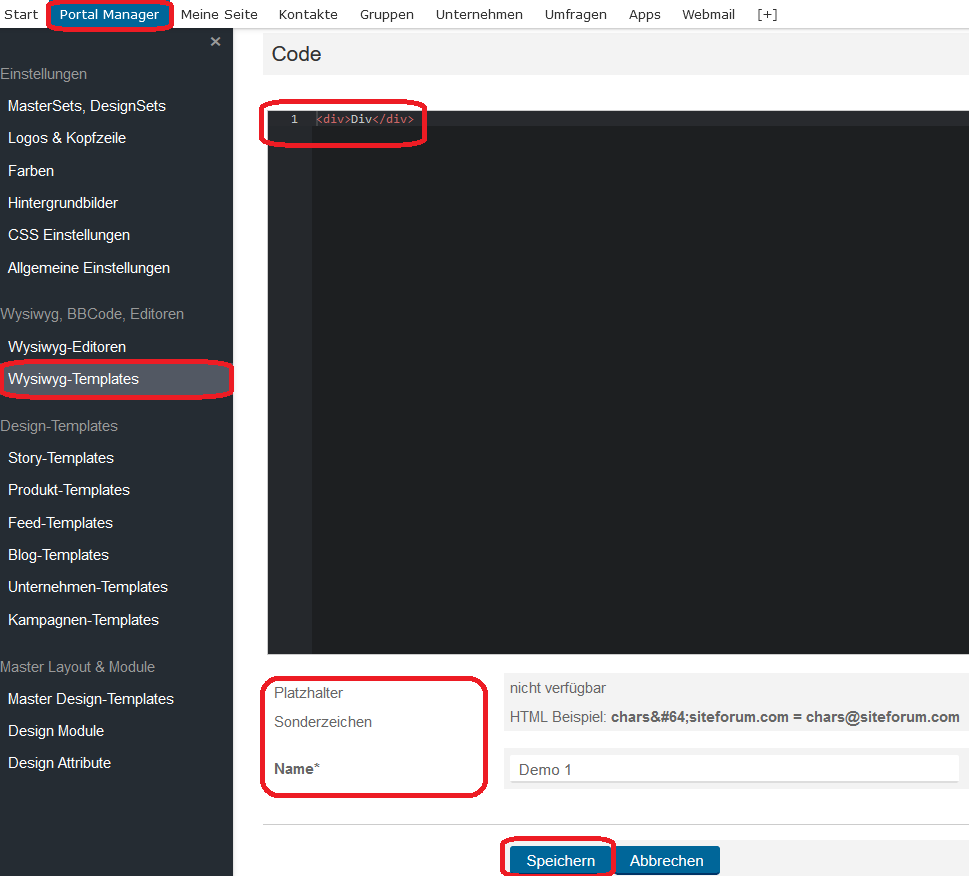Open Meine Seite in the top navigation
Screen dimensions: 969x876
point(219,14)
